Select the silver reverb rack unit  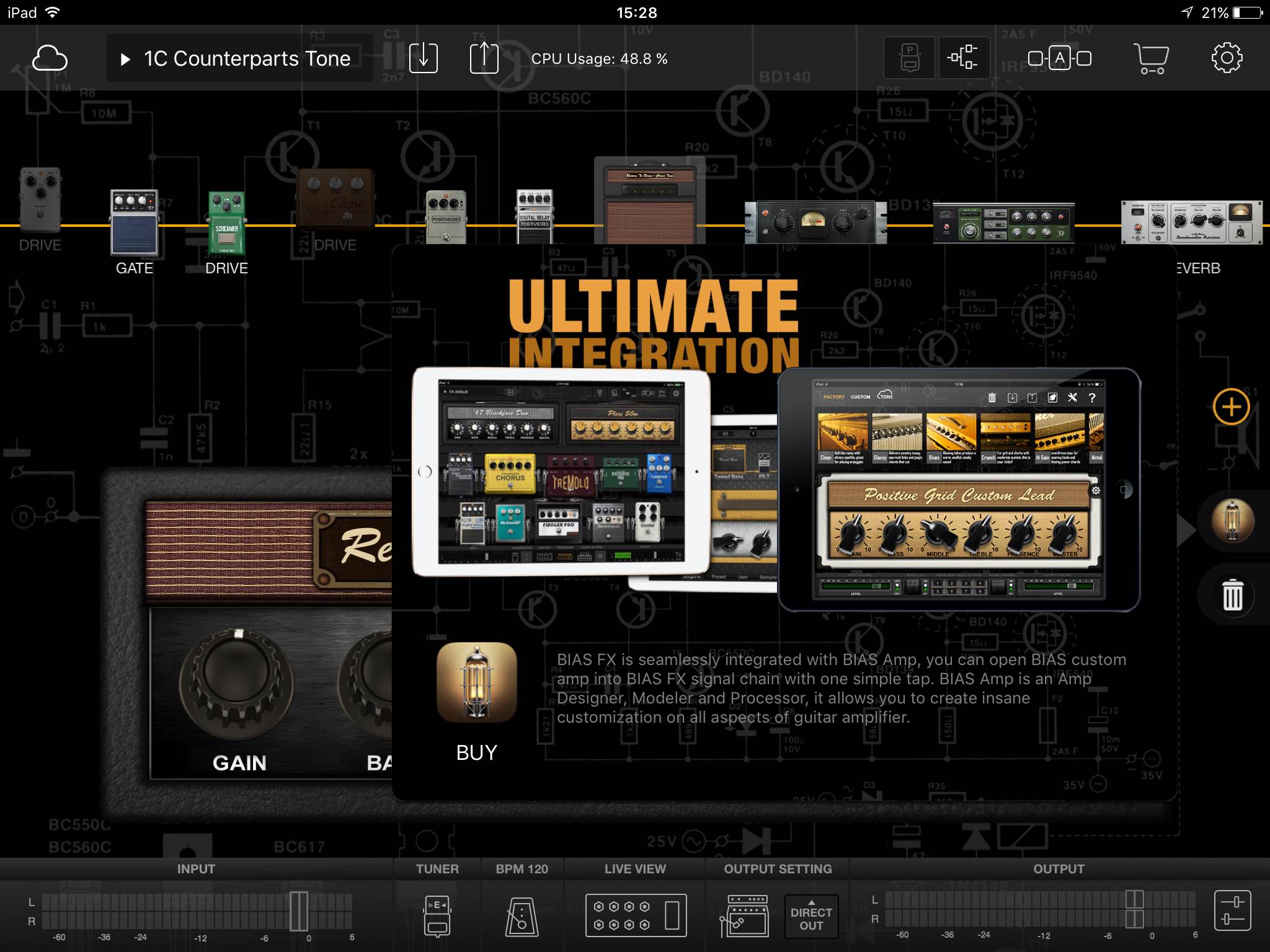(x=1191, y=222)
